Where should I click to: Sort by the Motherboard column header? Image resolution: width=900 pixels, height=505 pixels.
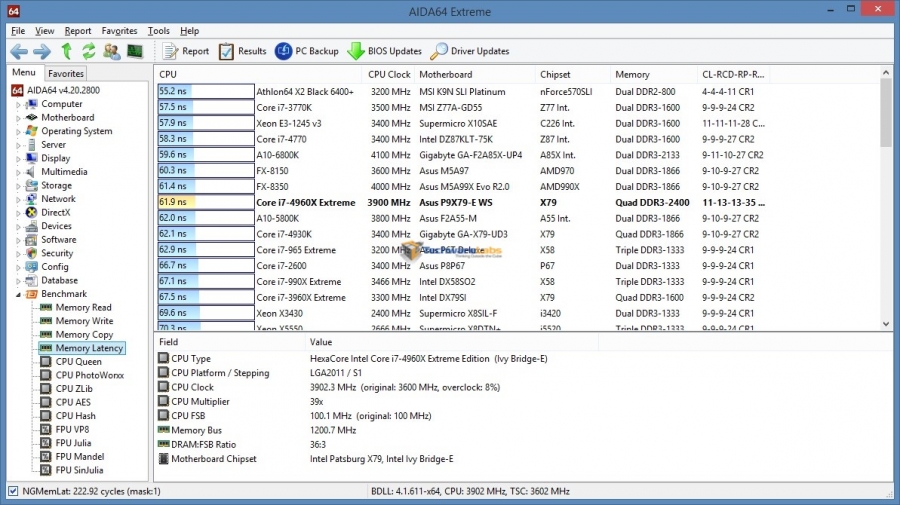(x=474, y=75)
